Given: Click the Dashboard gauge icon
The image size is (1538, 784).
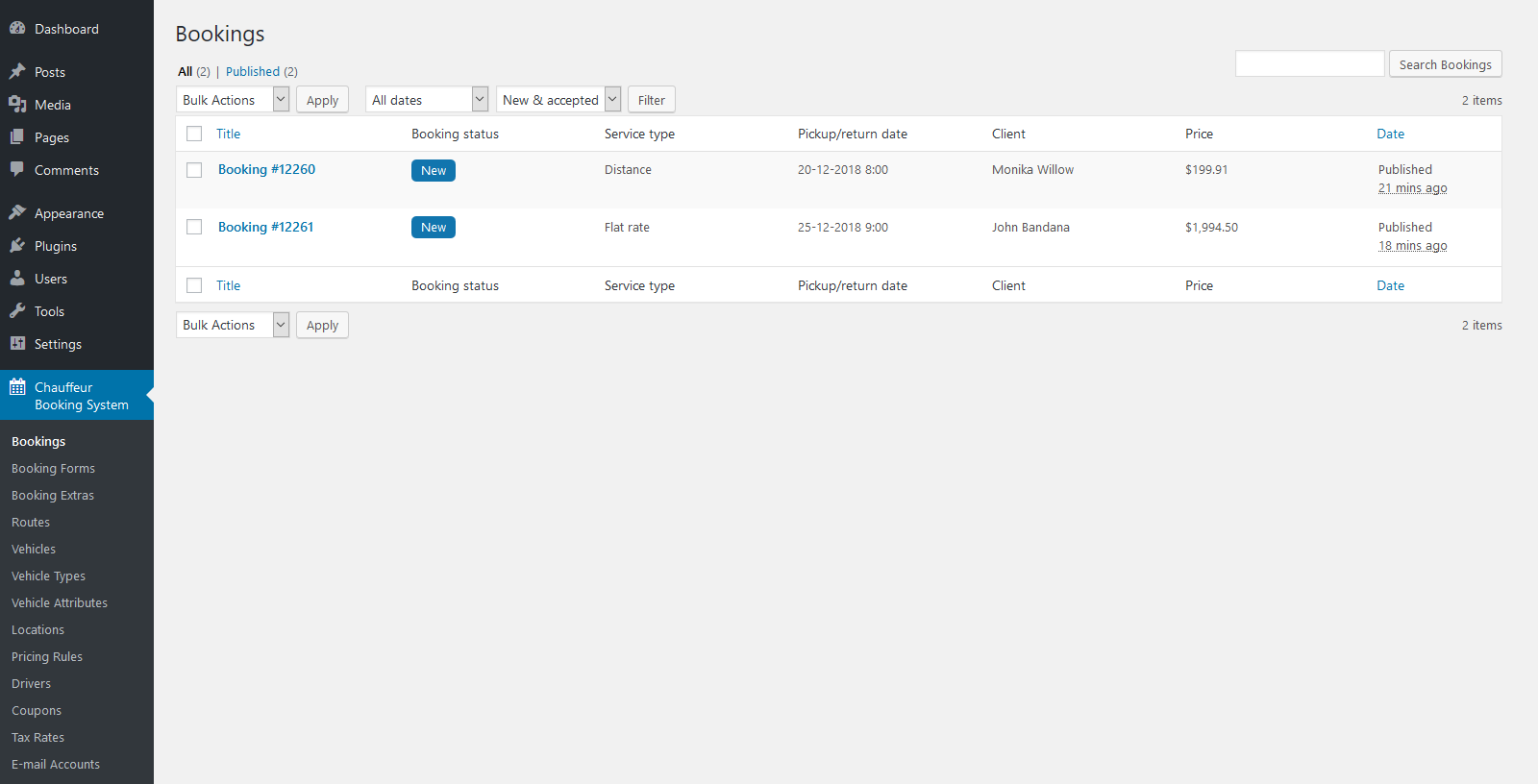Looking at the screenshot, I should point(17,29).
